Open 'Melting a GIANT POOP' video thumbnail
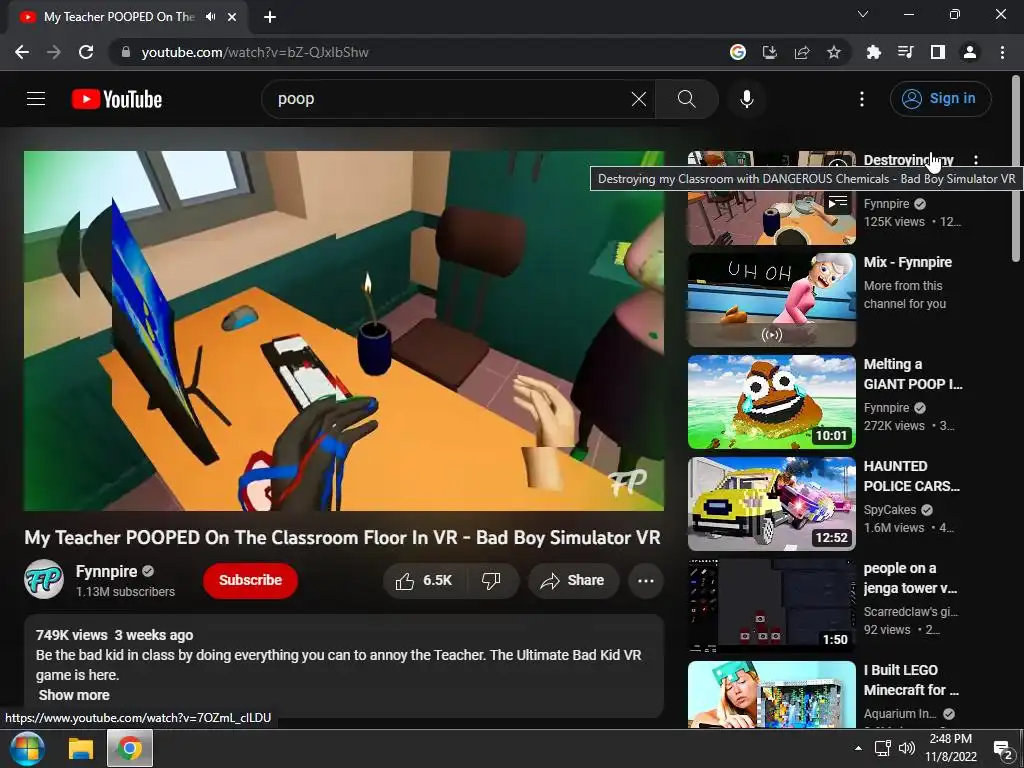 point(771,402)
